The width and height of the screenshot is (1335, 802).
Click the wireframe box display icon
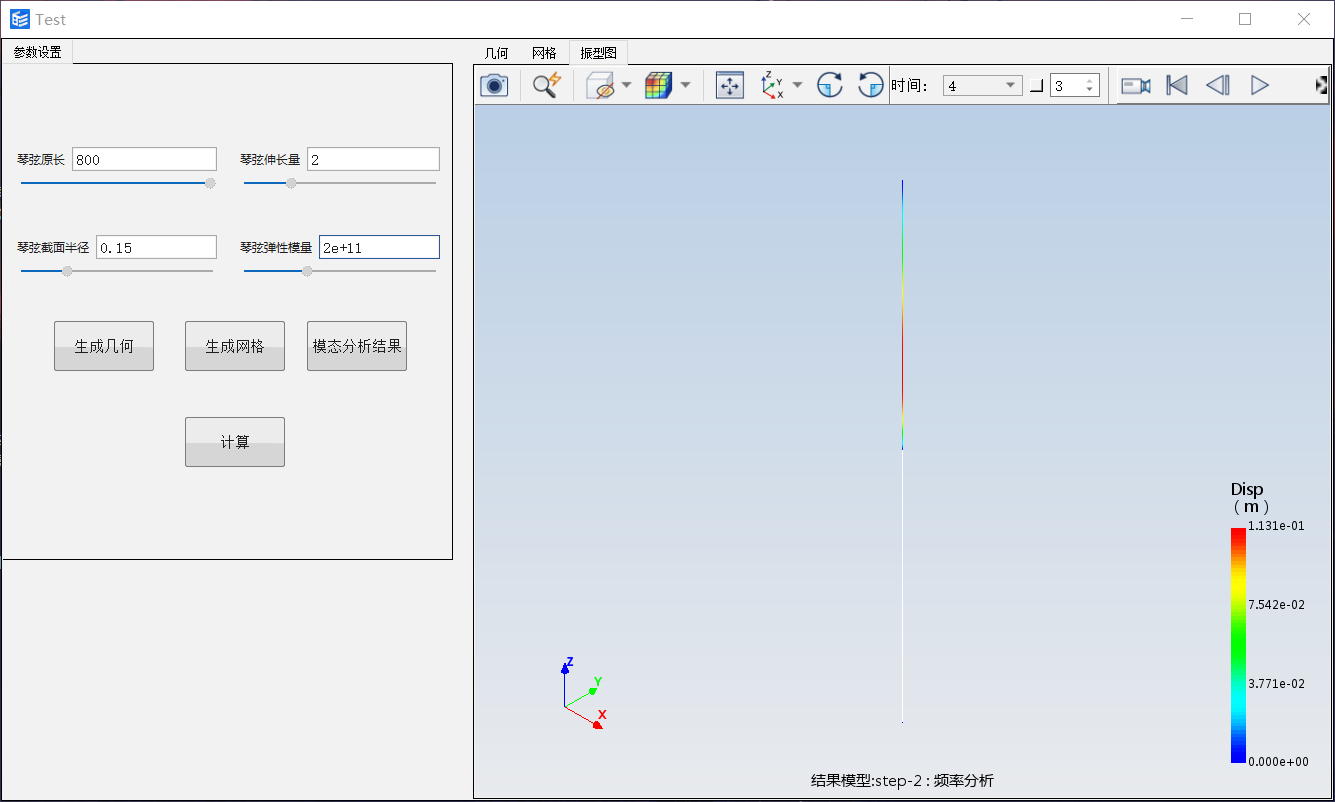click(600, 86)
